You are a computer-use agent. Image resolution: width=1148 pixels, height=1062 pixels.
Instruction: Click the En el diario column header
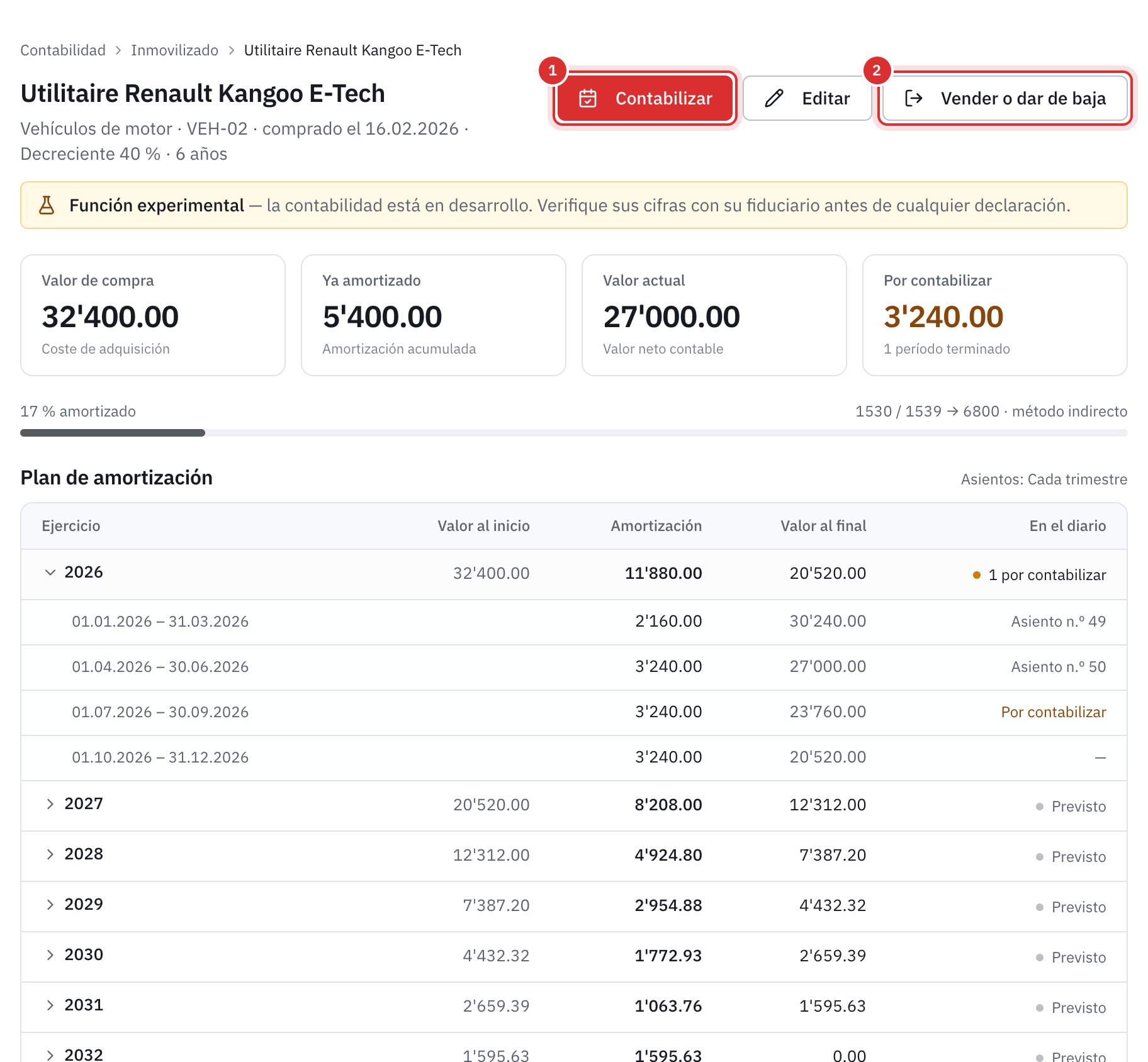pyautogui.click(x=1067, y=526)
